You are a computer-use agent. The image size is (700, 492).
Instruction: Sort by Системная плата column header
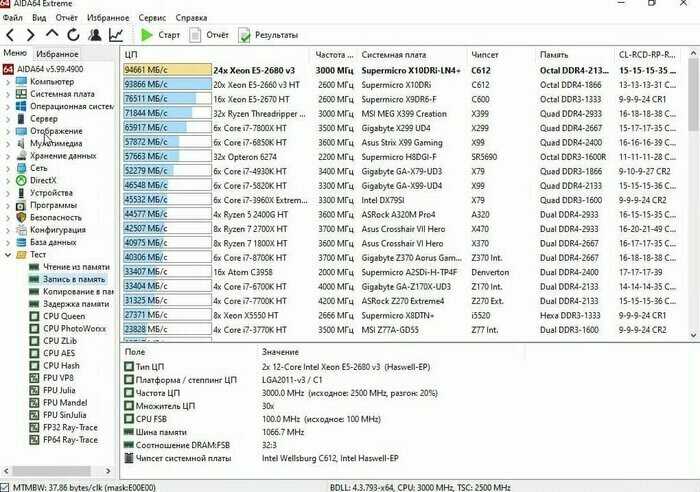click(412, 54)
